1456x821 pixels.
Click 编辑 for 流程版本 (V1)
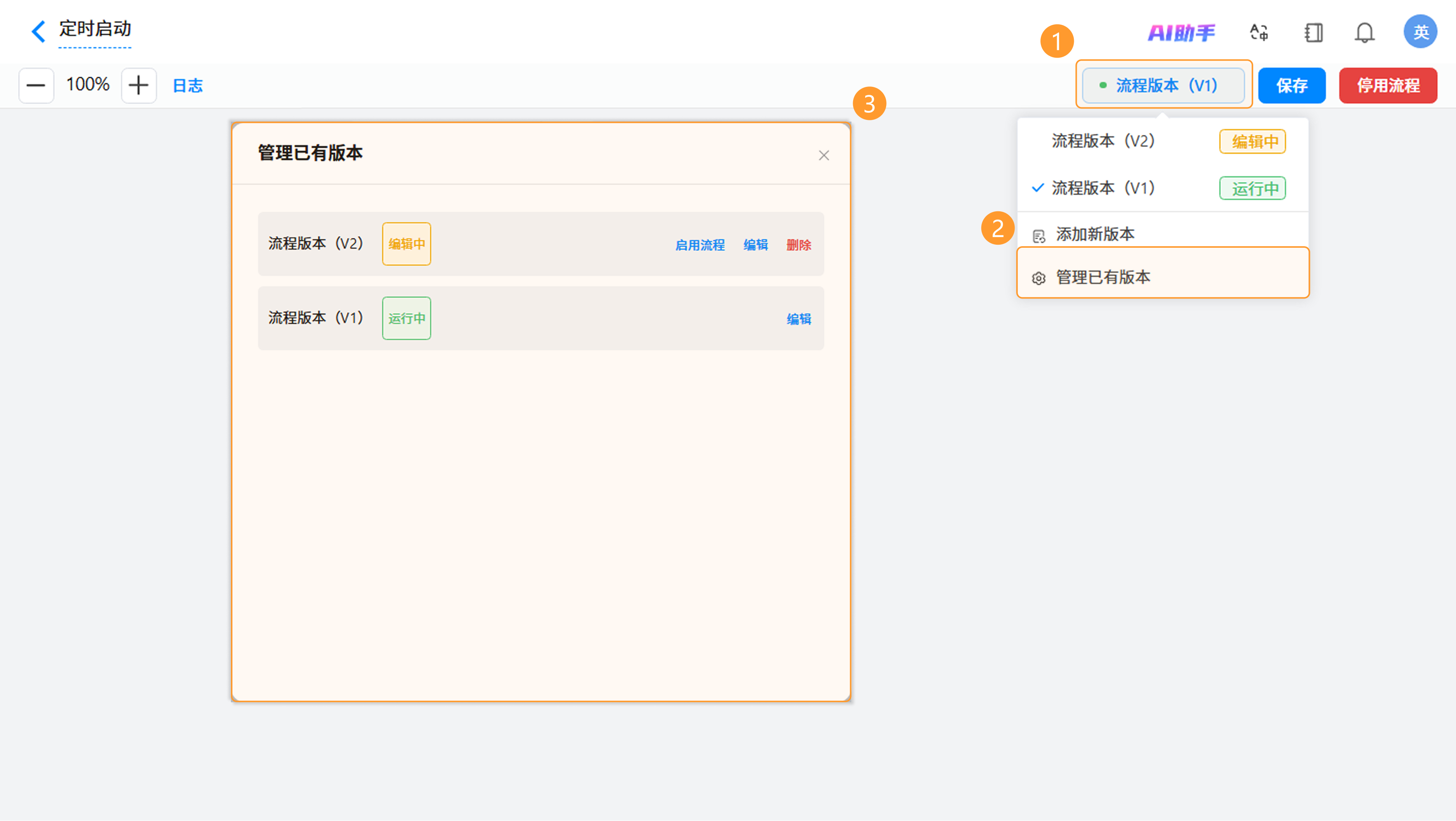(799, 319)
